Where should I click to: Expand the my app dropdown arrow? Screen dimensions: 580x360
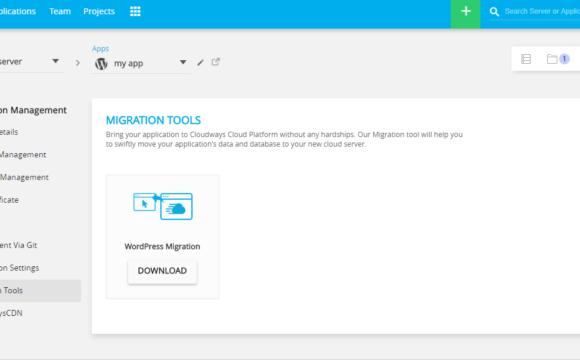coord(183,62)
